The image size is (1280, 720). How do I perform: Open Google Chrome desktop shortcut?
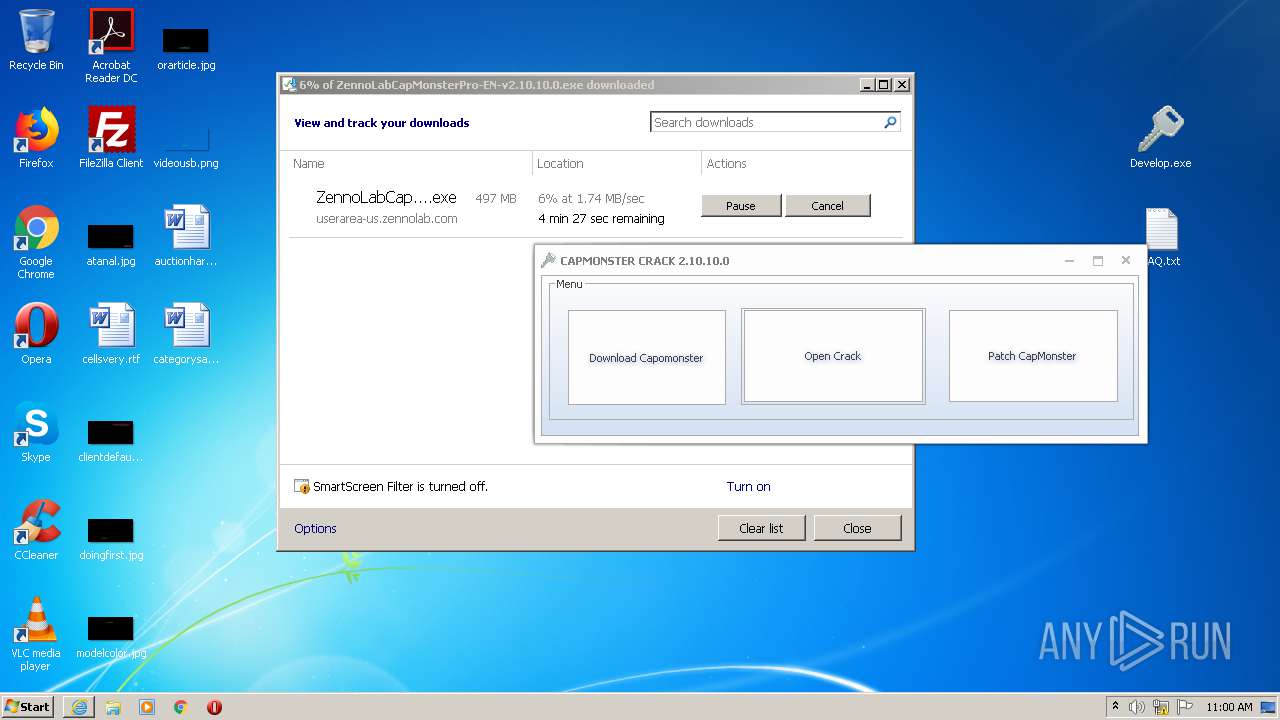click(x=36, y=243)
